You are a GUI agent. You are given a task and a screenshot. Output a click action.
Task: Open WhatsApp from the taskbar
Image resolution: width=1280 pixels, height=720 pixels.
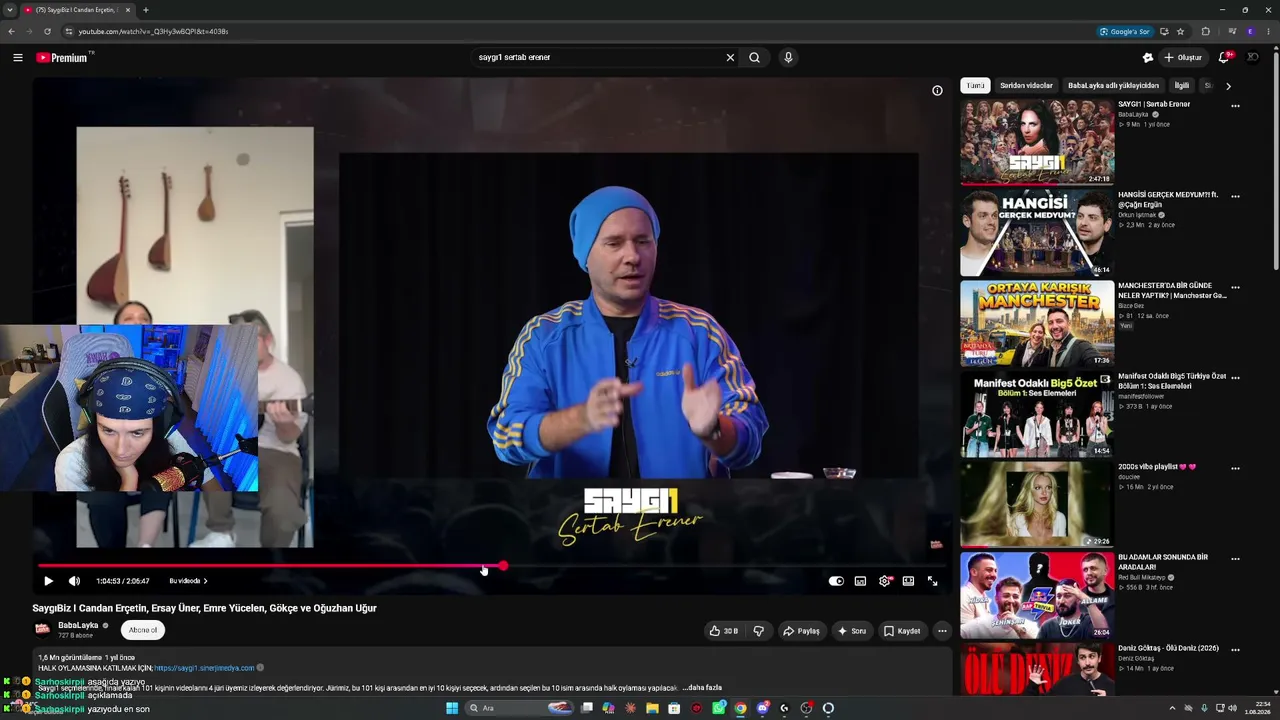(718, 708)
